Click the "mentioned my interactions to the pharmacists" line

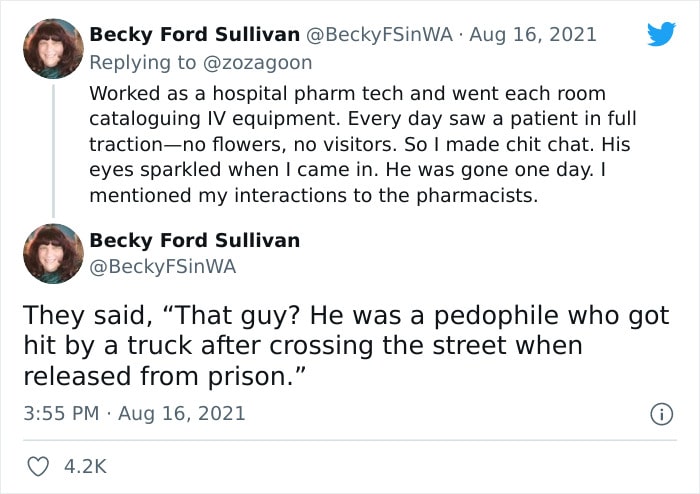[x=313, y=195]
